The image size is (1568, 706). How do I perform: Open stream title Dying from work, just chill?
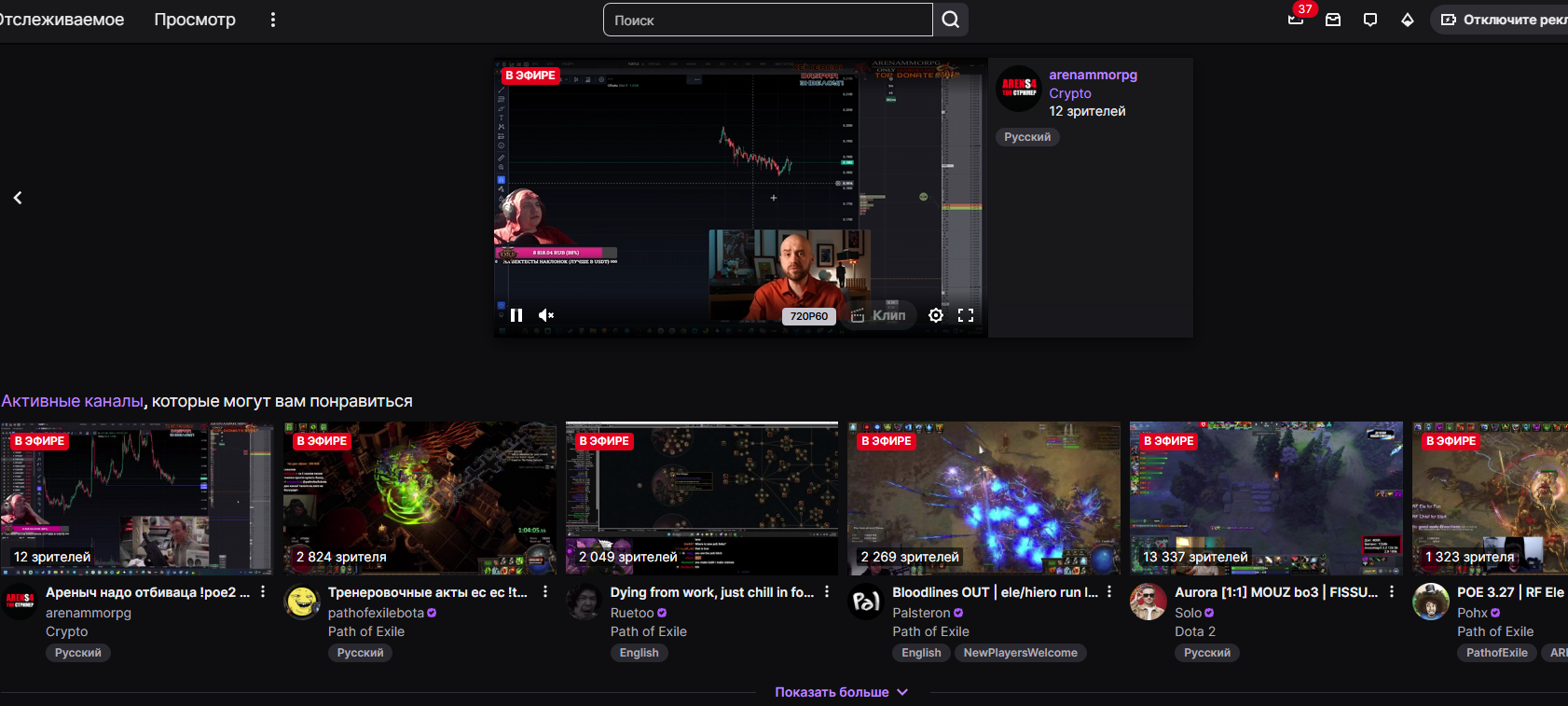click(x=712, y=592)
